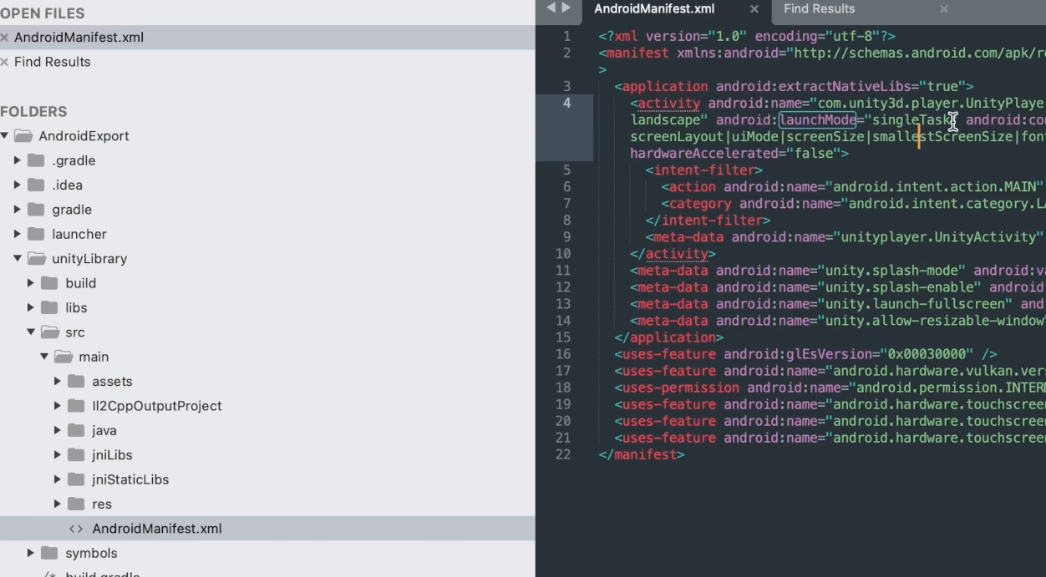This screenshot has width=1046, height=577.
Task: Collapse the AndroidExport root folder
Action: pyautogui.click(x=5, y=136)
